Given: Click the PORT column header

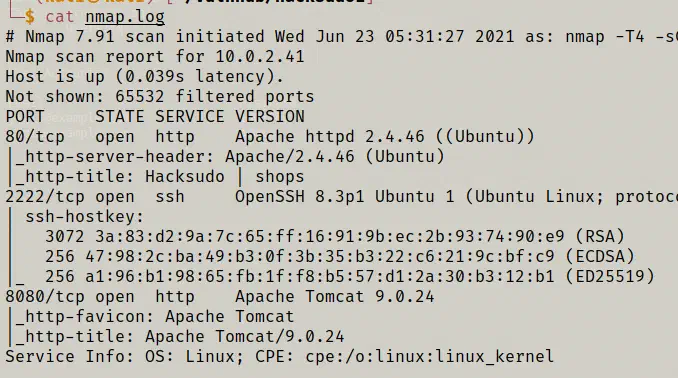Looking at the screenshot, I should [x=25, y=116].
